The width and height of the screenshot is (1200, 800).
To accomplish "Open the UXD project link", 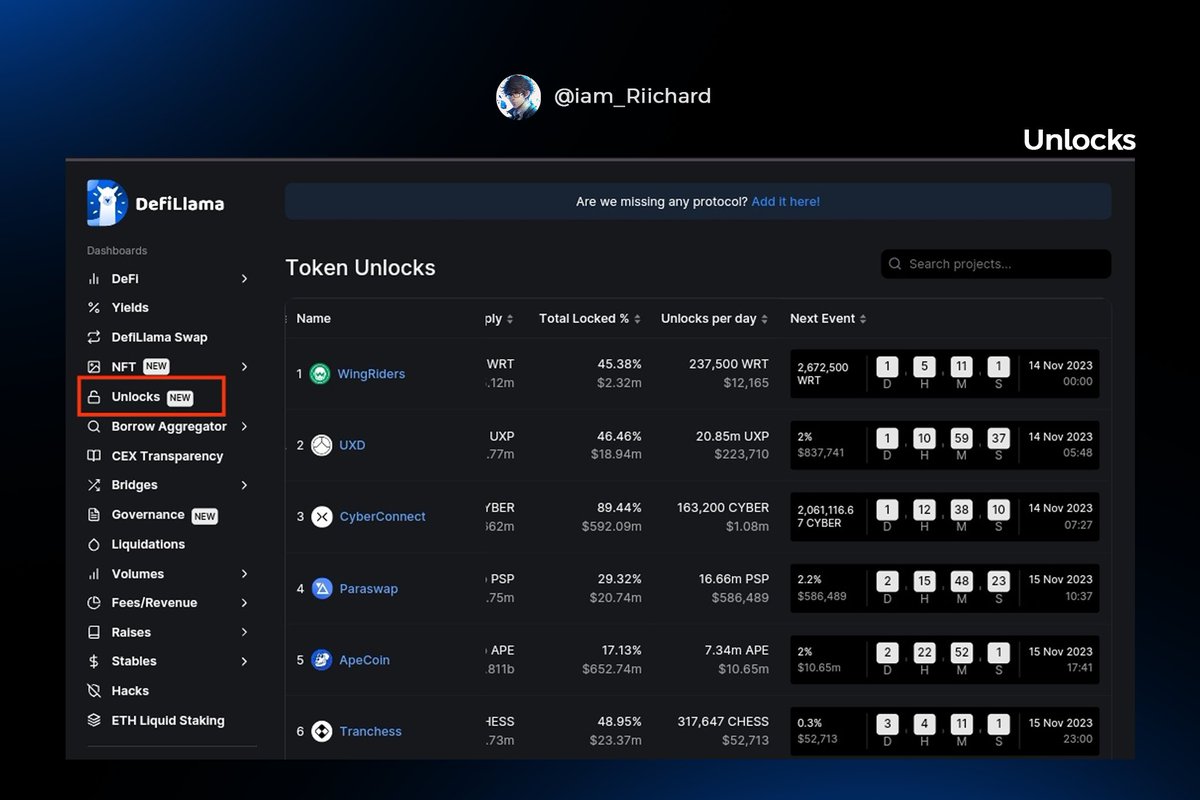I will (x=353, y=445).
